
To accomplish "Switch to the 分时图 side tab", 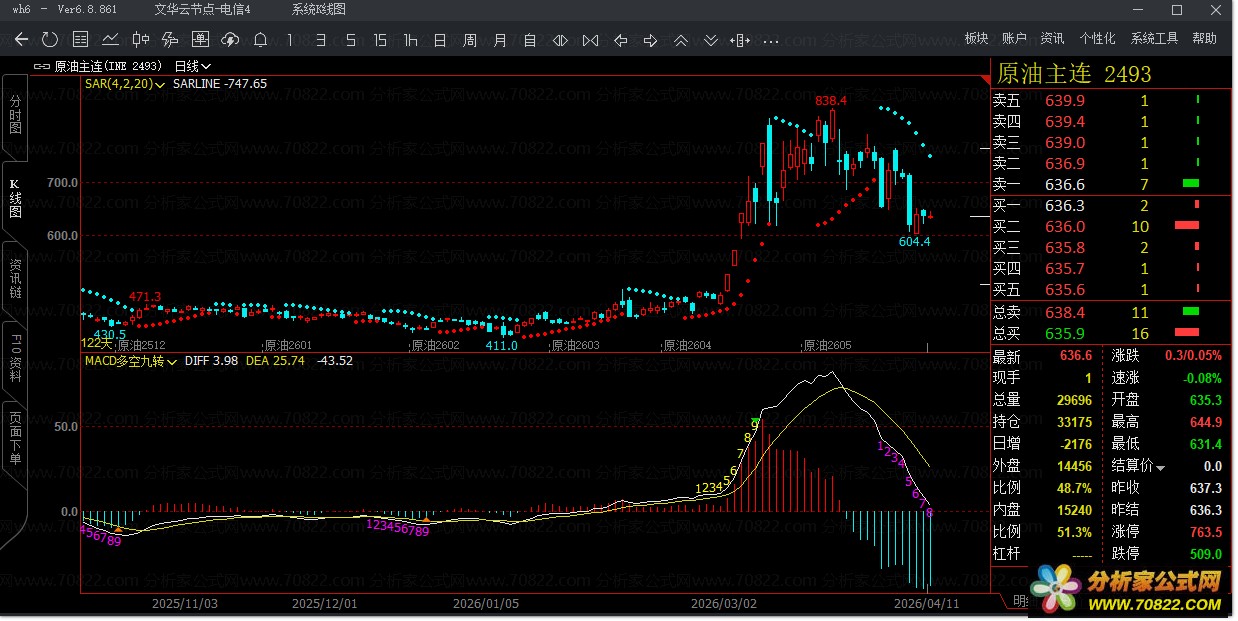I will point(15,115).
